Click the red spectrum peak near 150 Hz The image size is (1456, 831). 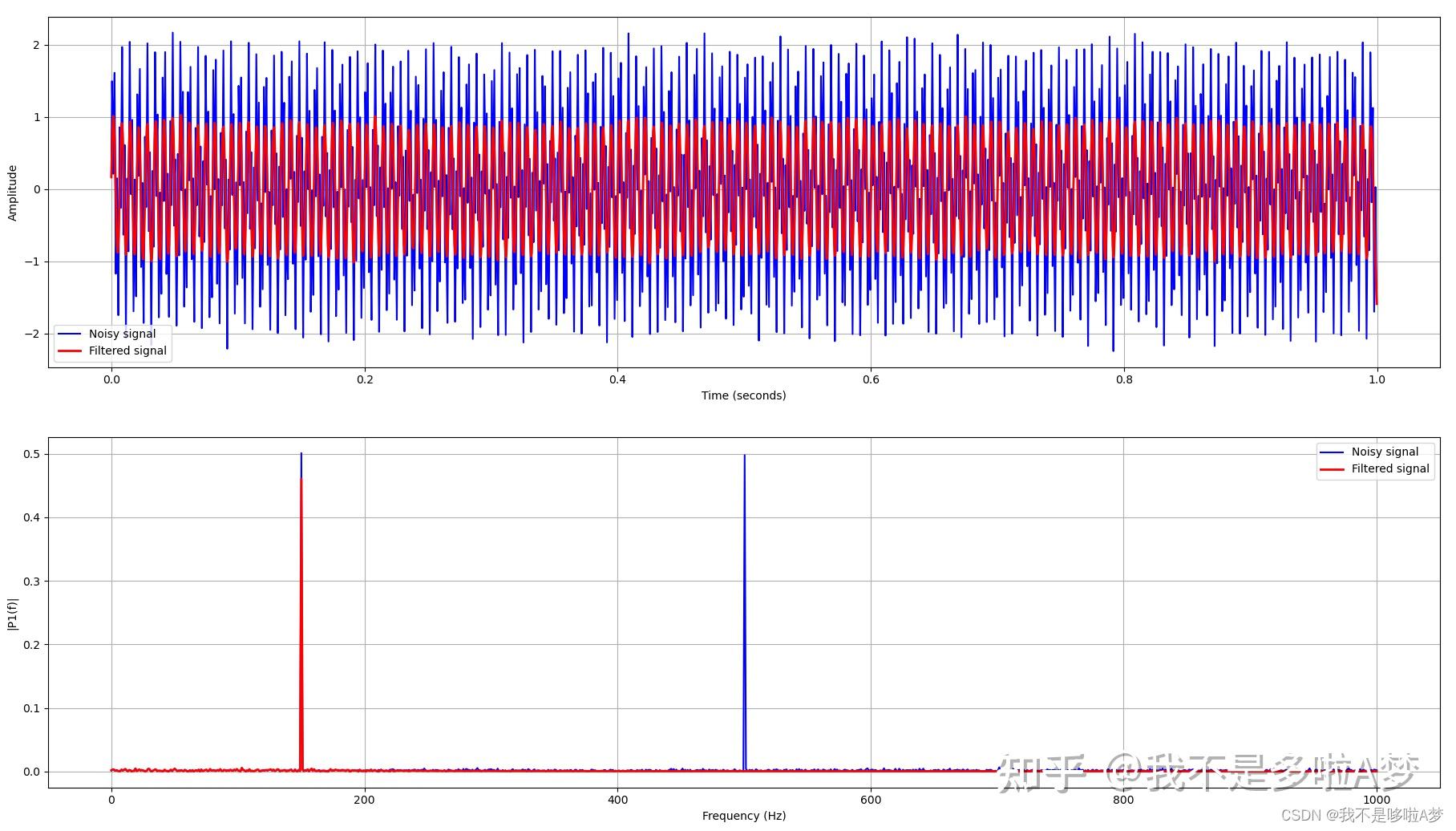[301, 626]
